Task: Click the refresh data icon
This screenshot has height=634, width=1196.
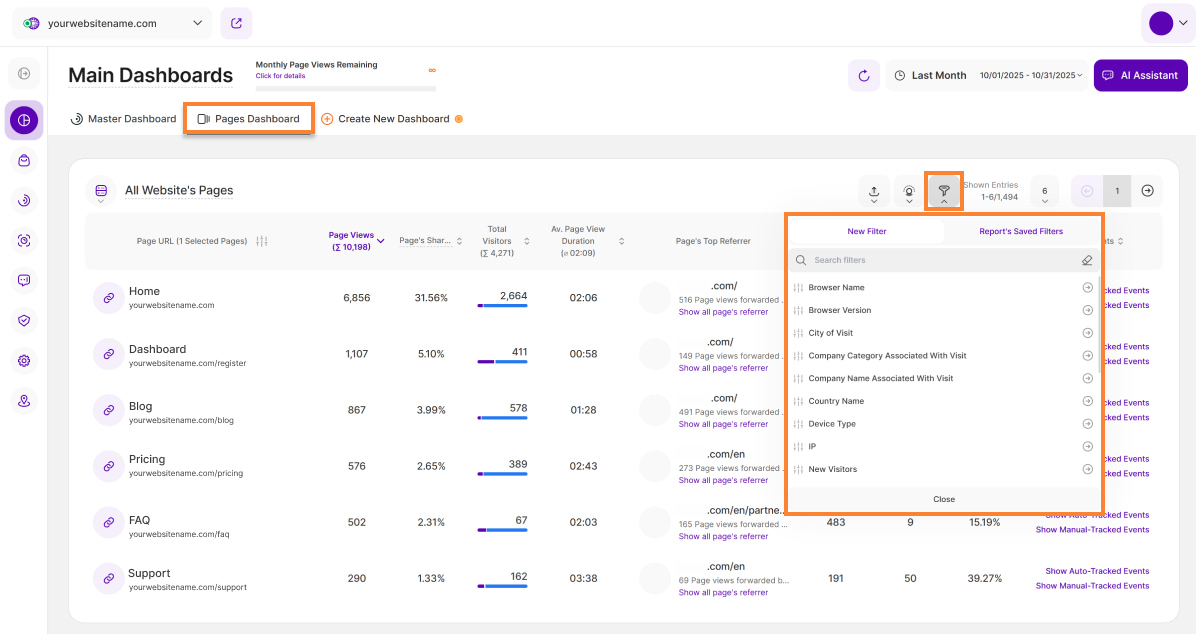Action: pos(864,75)
